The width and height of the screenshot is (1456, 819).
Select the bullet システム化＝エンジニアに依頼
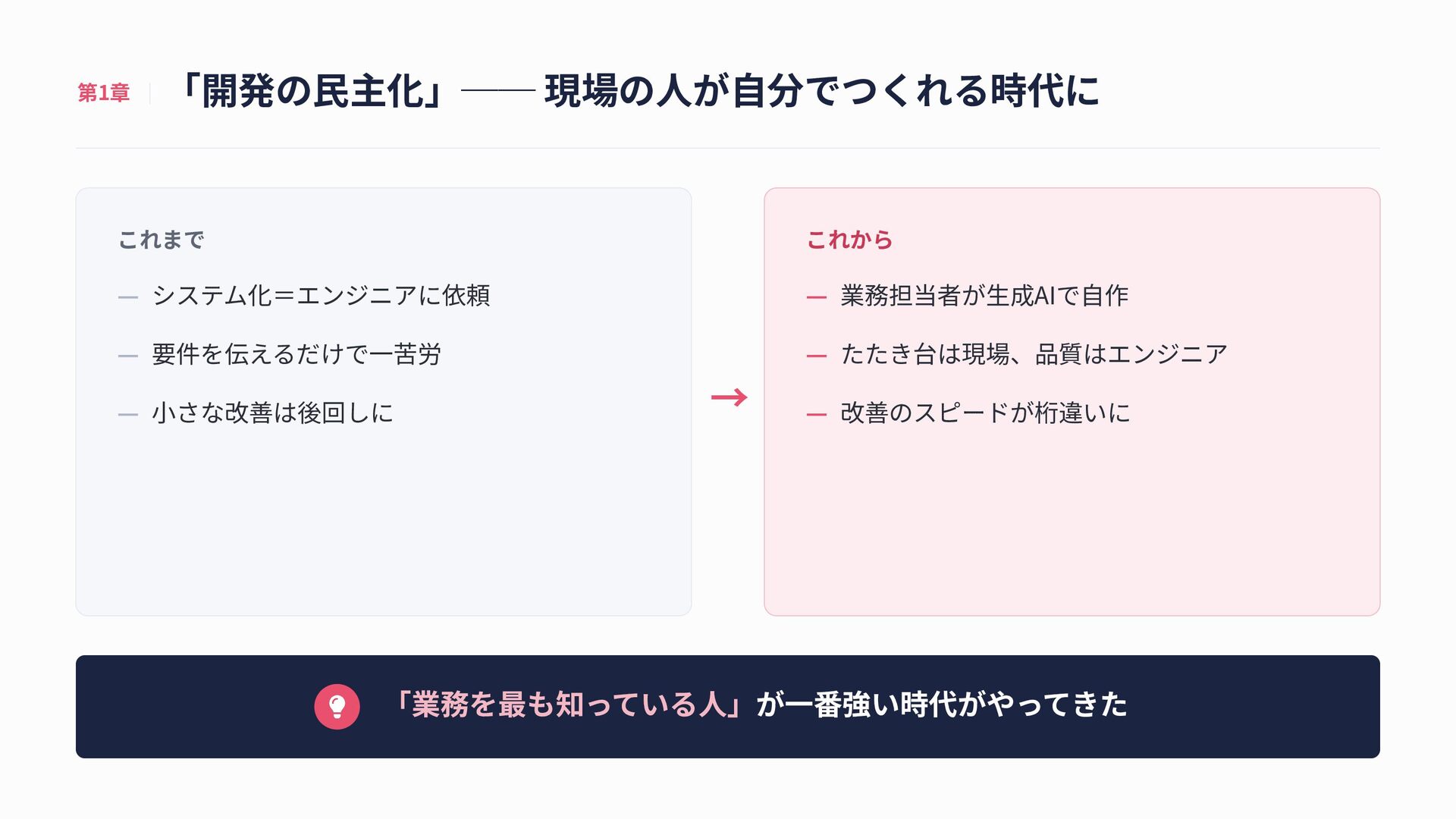coord(321,296)
